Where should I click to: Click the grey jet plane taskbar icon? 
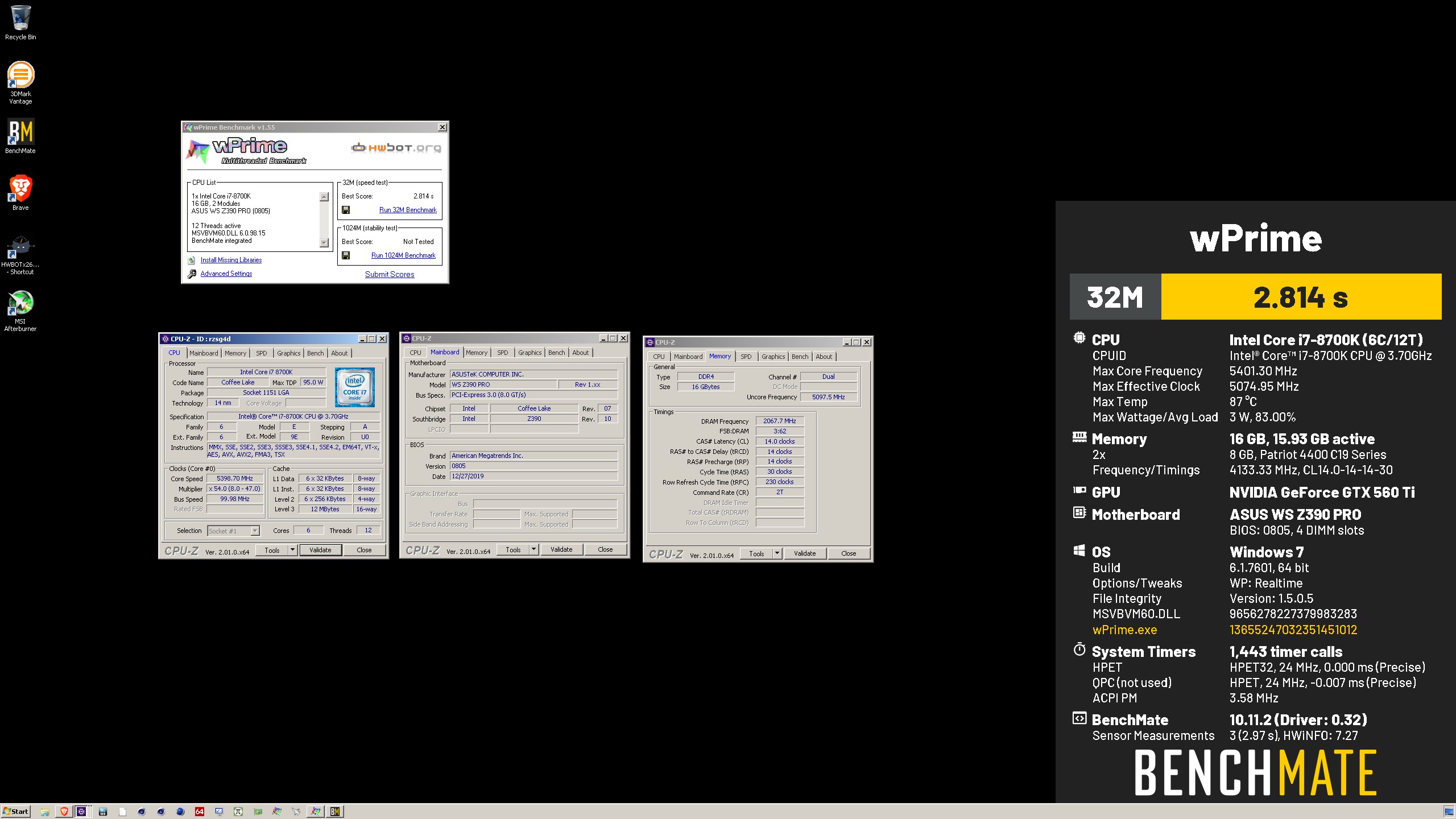296,812
